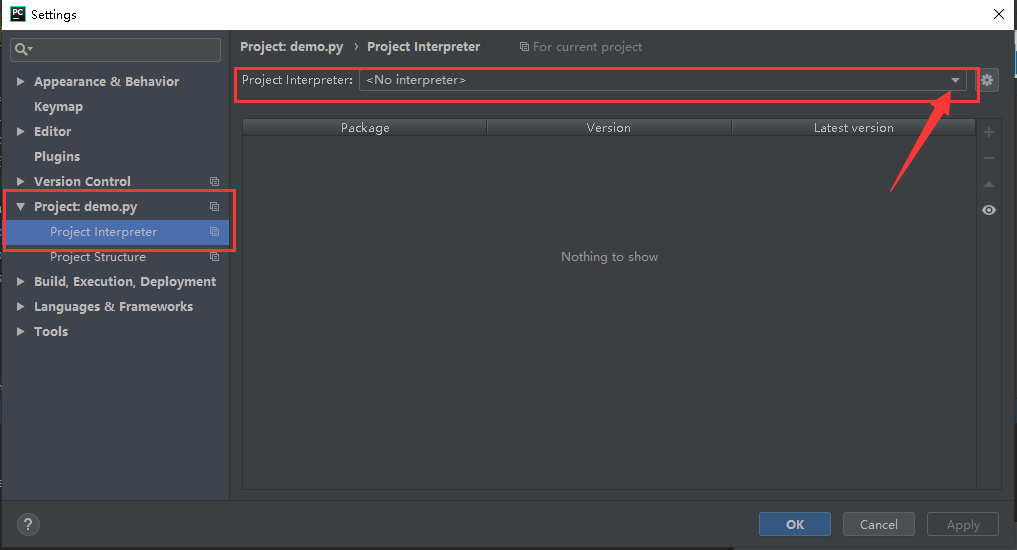Image resolution: width=1017 pixels, height=550 pixels.
Task: Expand the Tools section
Action: pyautogui.click(x=20, y=331)
